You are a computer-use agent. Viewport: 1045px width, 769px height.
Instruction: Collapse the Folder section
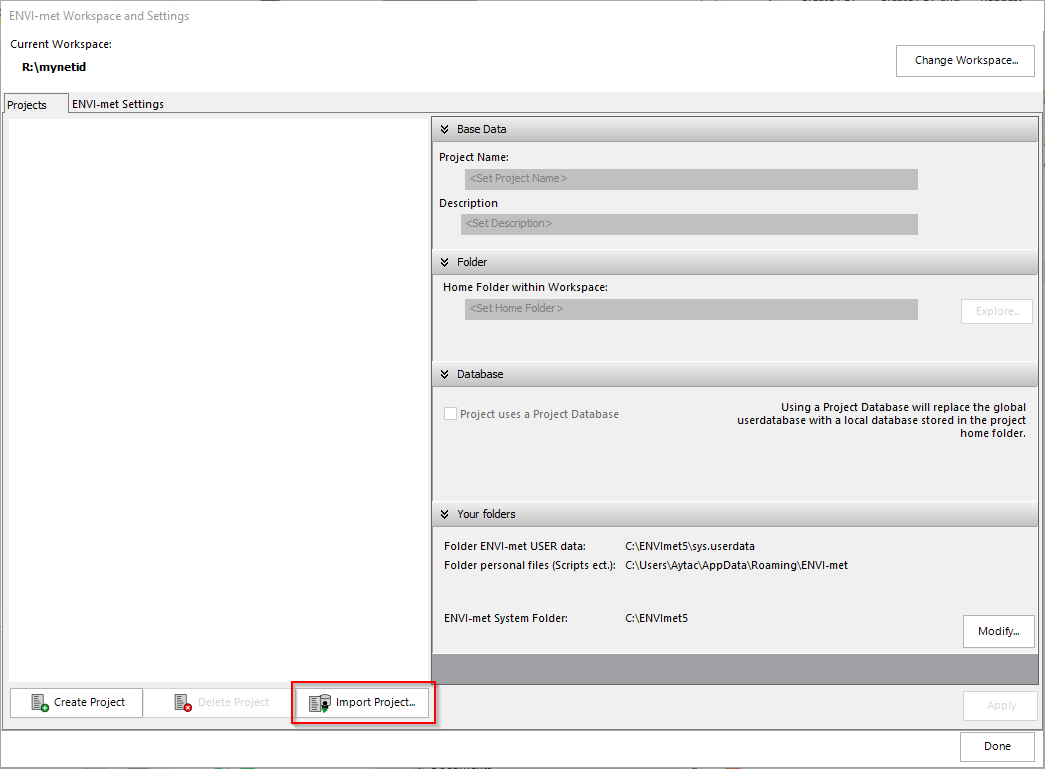pyautogui.click(x=444, y=262)
